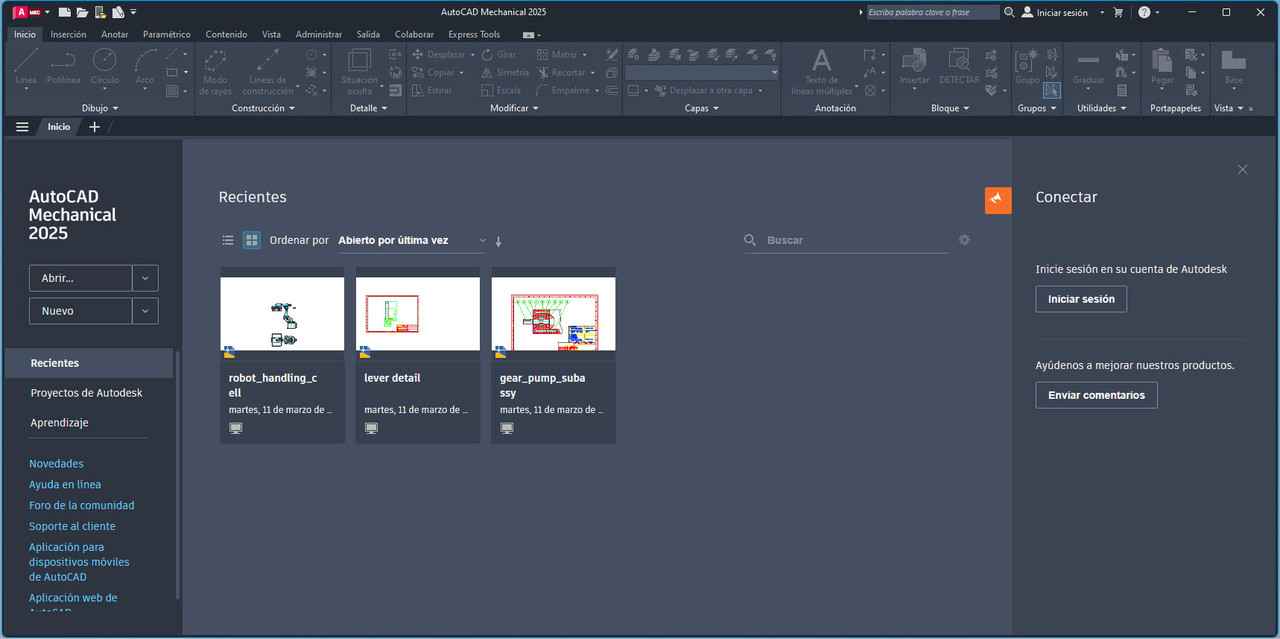Click the Escriba palabra clave o frase field
The width and height of the screenshot is (1280, 639).
932,12
